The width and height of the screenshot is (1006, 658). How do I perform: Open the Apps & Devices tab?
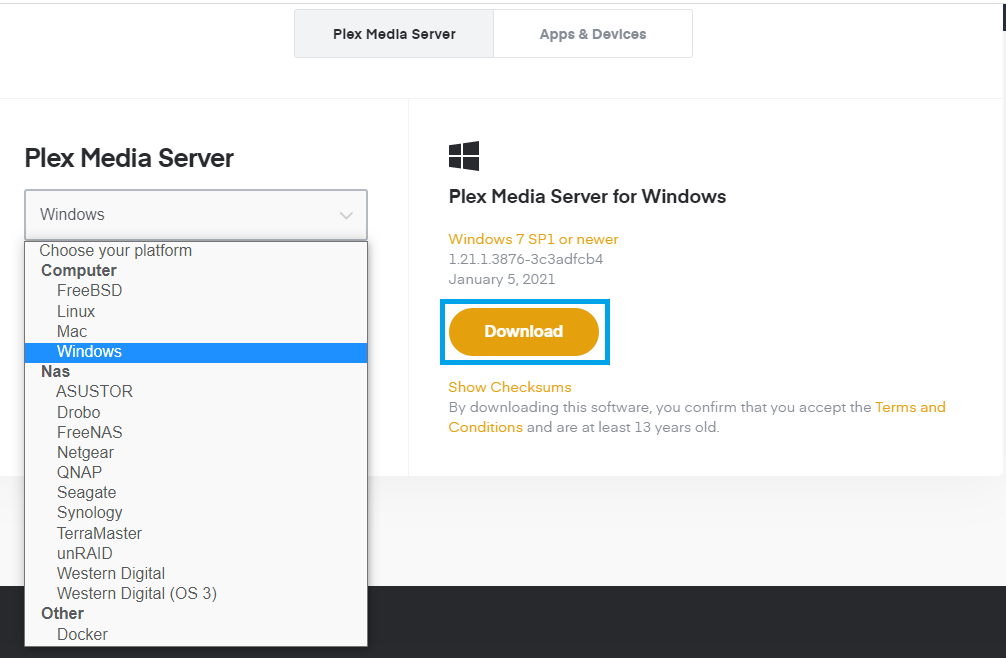593,34
